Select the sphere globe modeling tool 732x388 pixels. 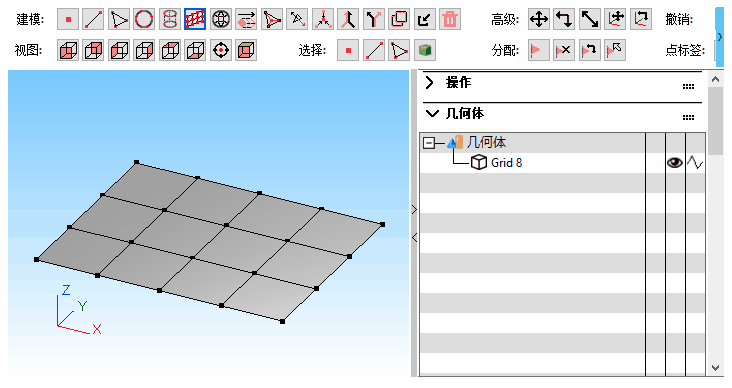click(221, 20)
